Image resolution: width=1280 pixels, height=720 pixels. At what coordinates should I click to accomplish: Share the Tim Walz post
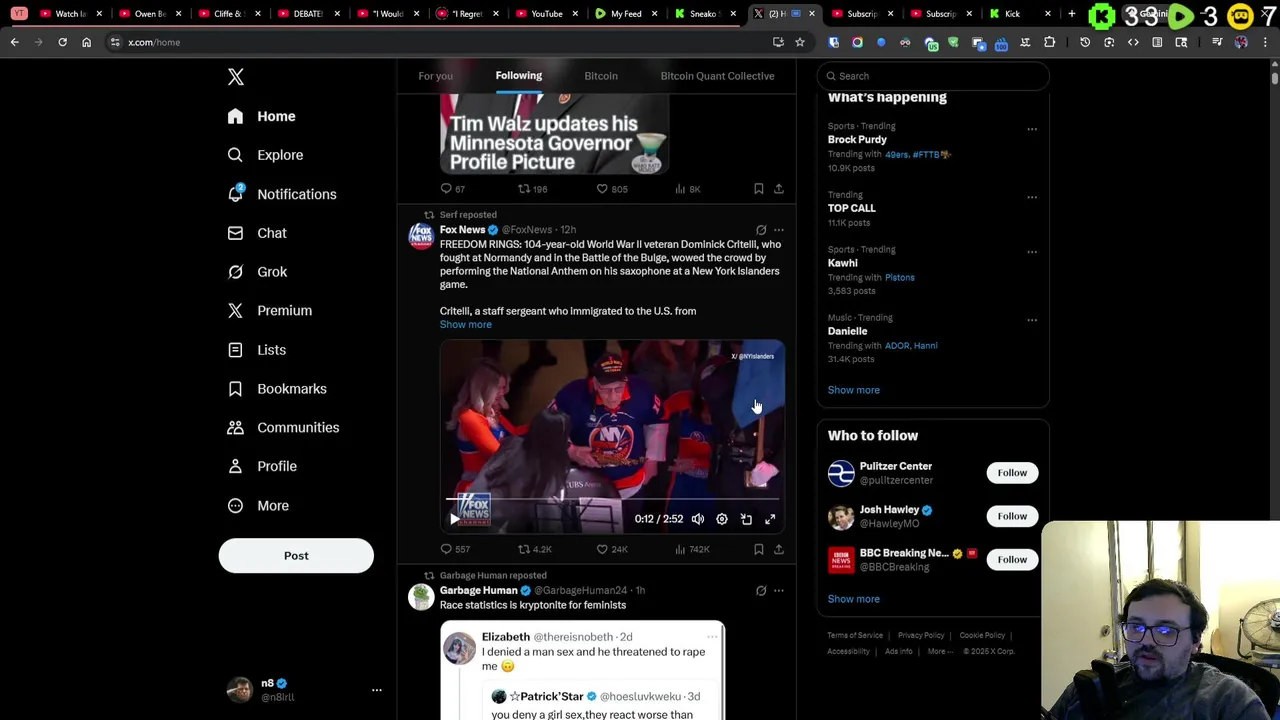click(x=779, y=189)
